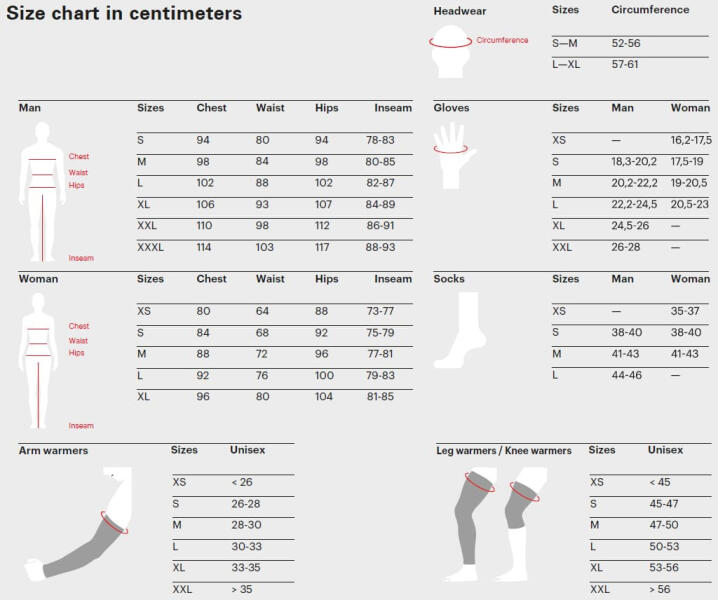Click the 44-46 socks size for men
This screenshot has height=600, width=718.
626,375
